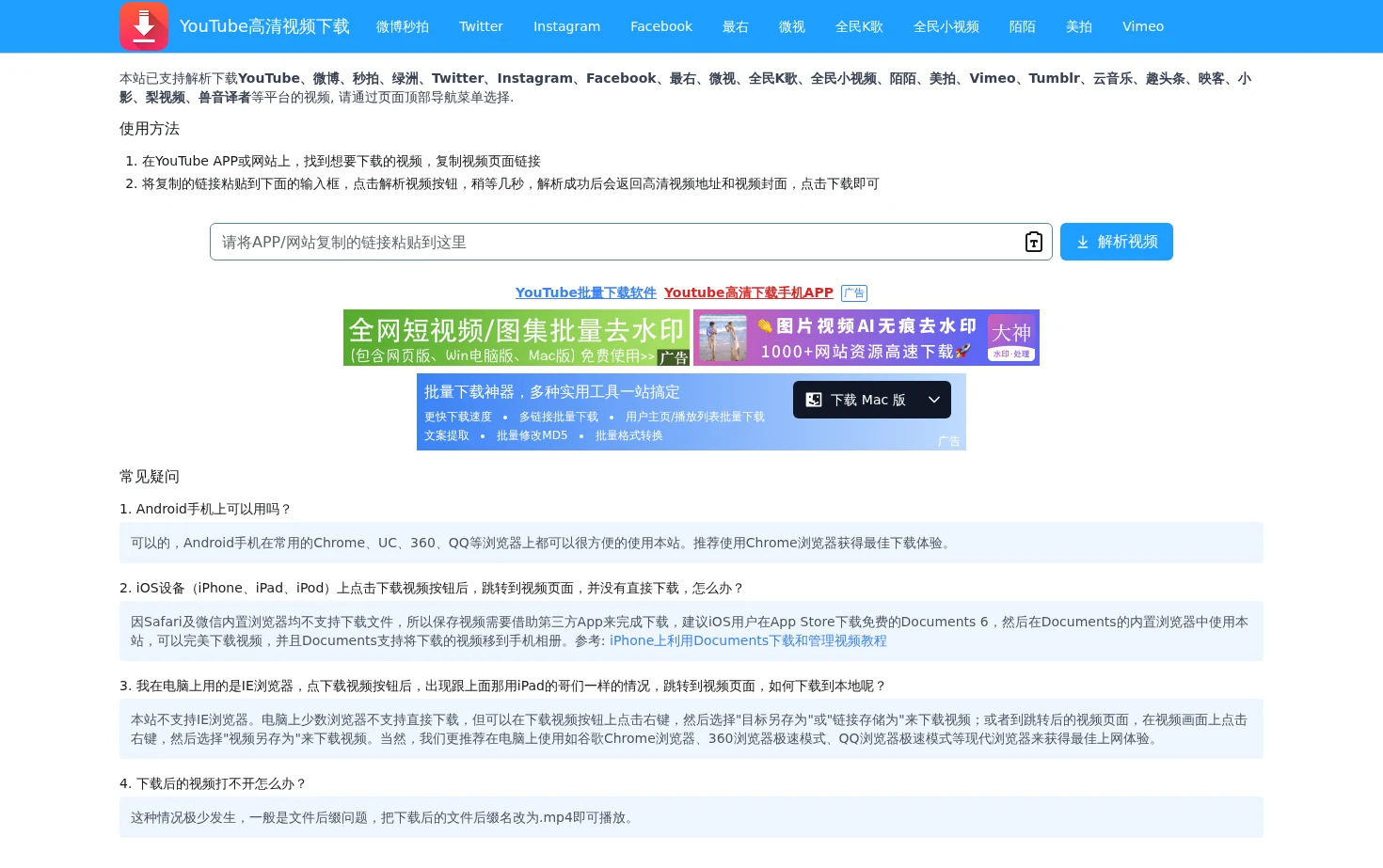This screenshot has width=1383, height=868.
Task: Click question 4 下载后的视频打不开怎么办
Action: coord(214,783)
